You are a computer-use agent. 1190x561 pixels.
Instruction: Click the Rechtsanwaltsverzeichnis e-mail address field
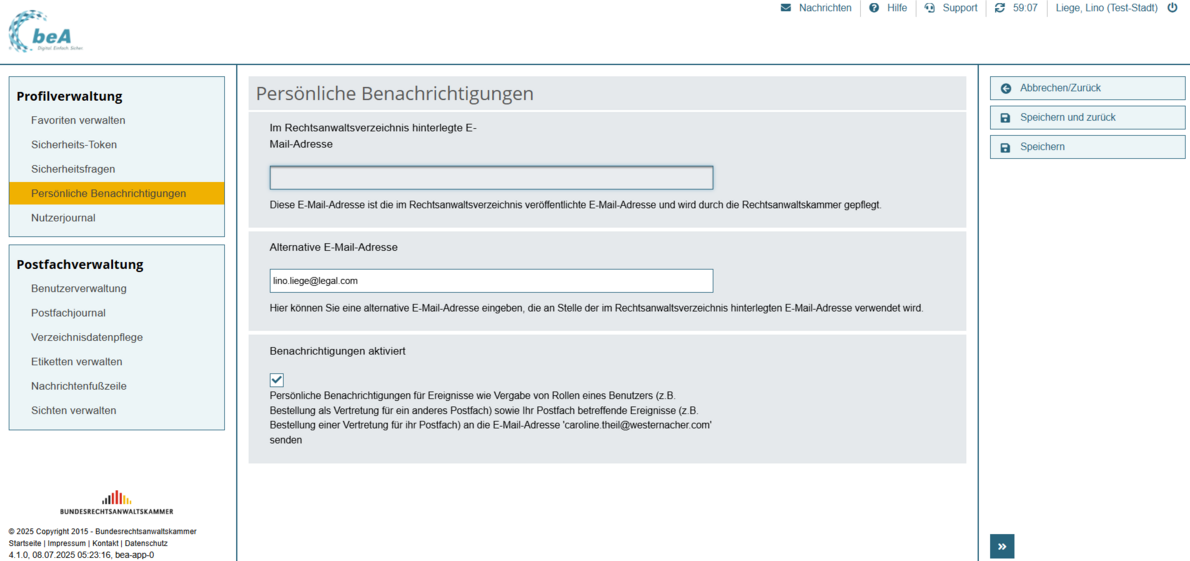[491, 178]
